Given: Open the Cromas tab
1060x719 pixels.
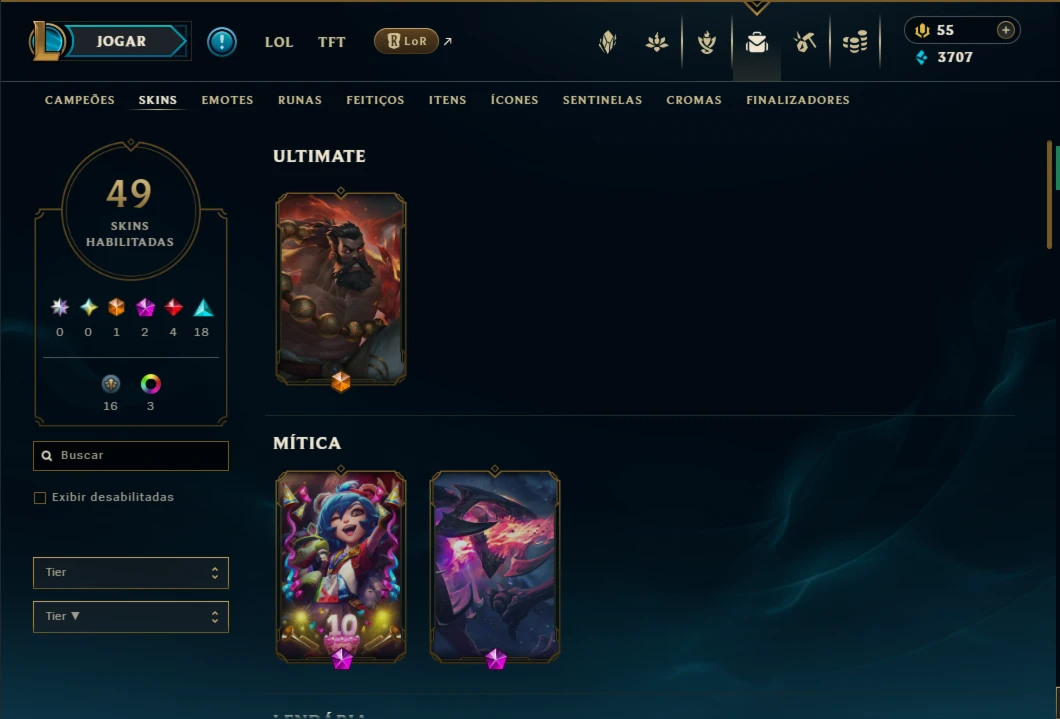Looking at the screenshot, I should (x=694, y=100).
